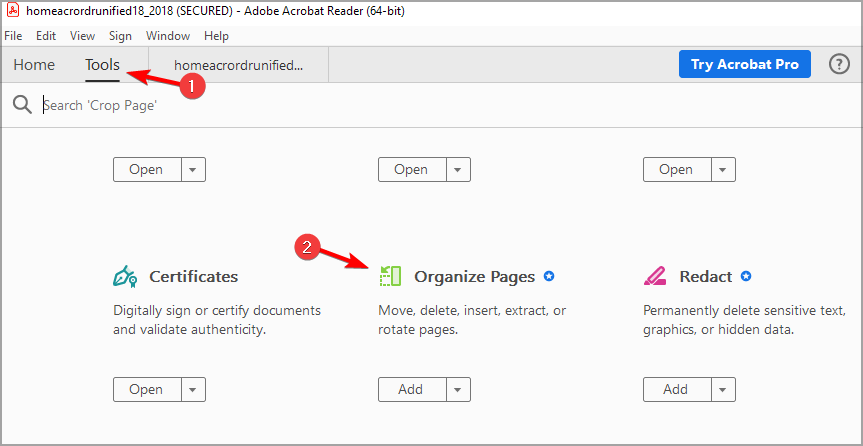Open the Certificates tool
The image size is (863, 446).
[146, 389]
